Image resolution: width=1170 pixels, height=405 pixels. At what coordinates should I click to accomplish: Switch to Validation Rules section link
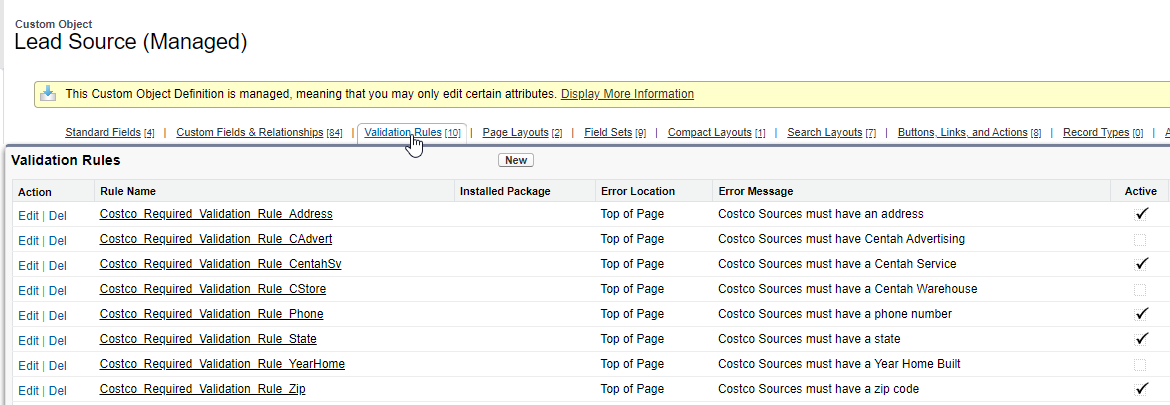403,133
